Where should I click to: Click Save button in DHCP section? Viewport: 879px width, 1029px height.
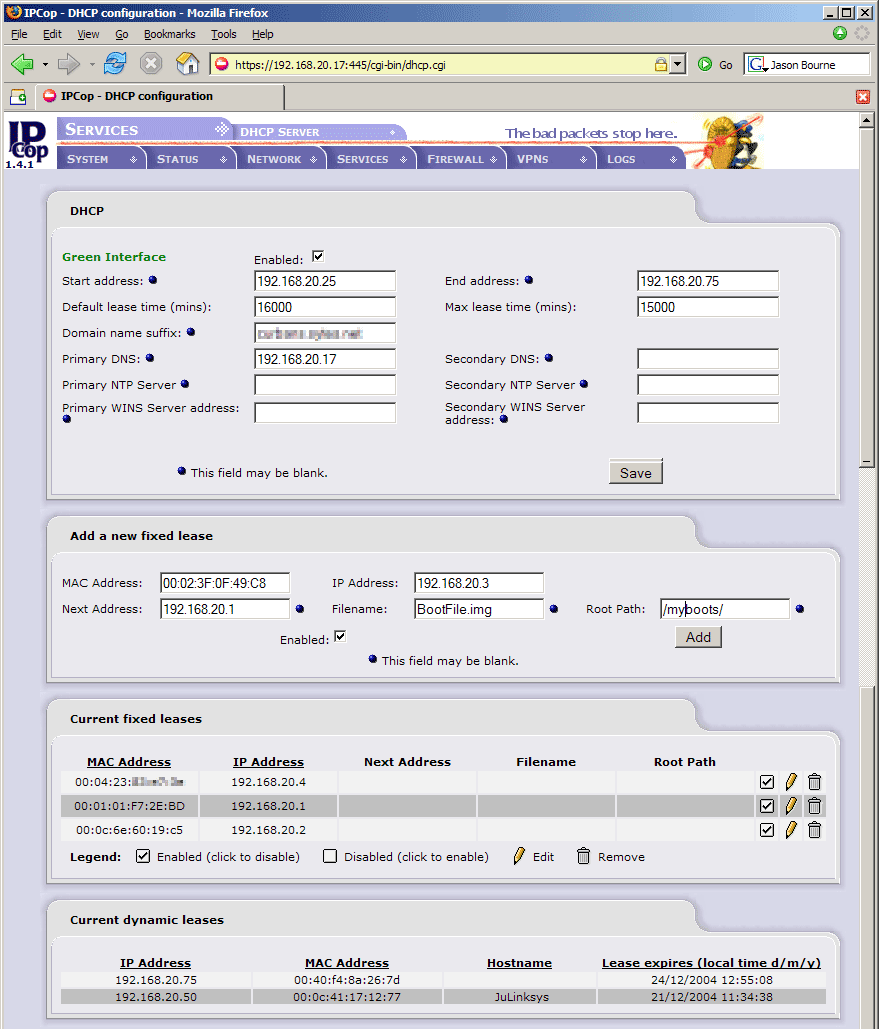(x=635, y=473)
